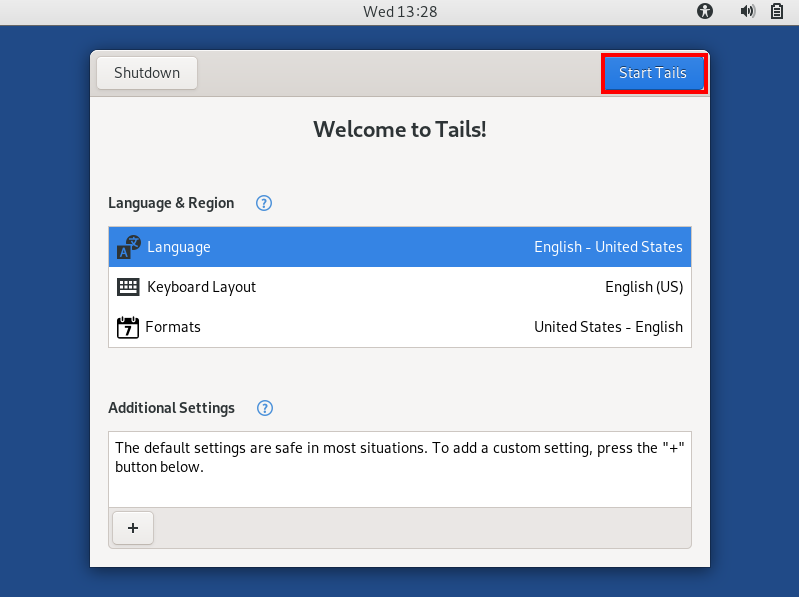Open the power status icon menu
This screenshot has width=799, height=597.
(x=777, y=12)
